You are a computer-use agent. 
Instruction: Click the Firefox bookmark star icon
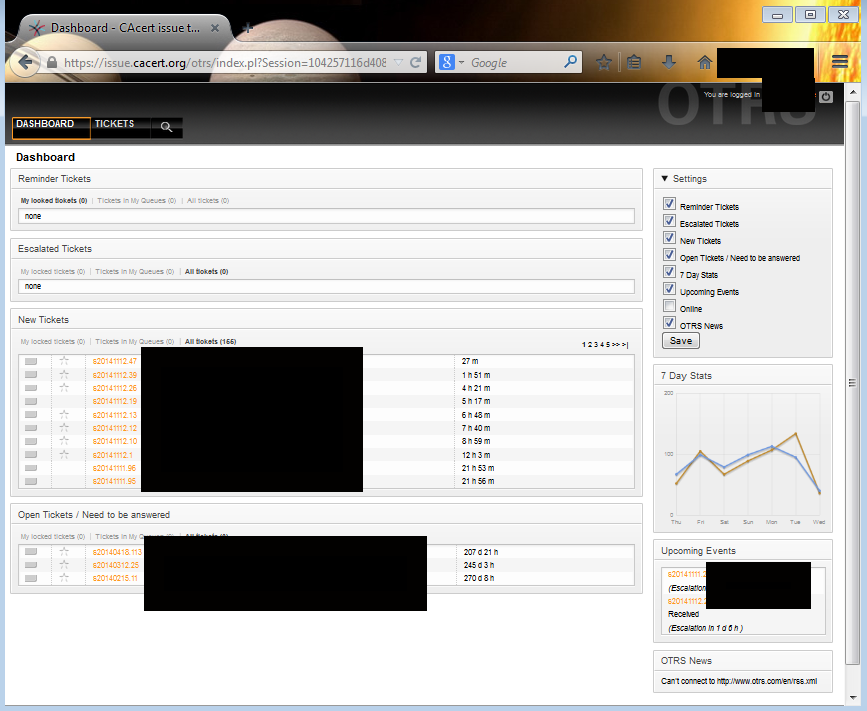(604, 63)
